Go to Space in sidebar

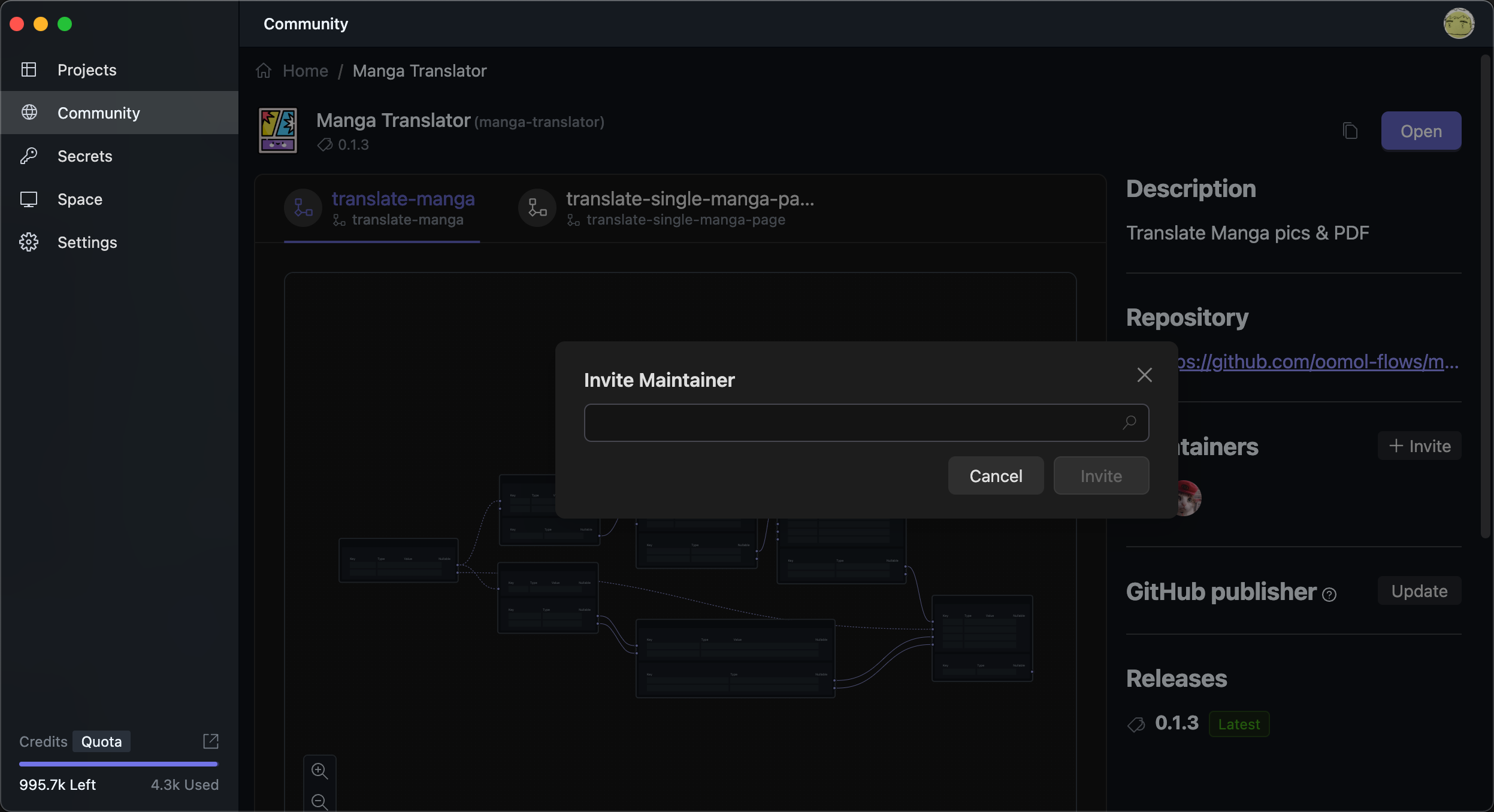click(x=80, y=199)
